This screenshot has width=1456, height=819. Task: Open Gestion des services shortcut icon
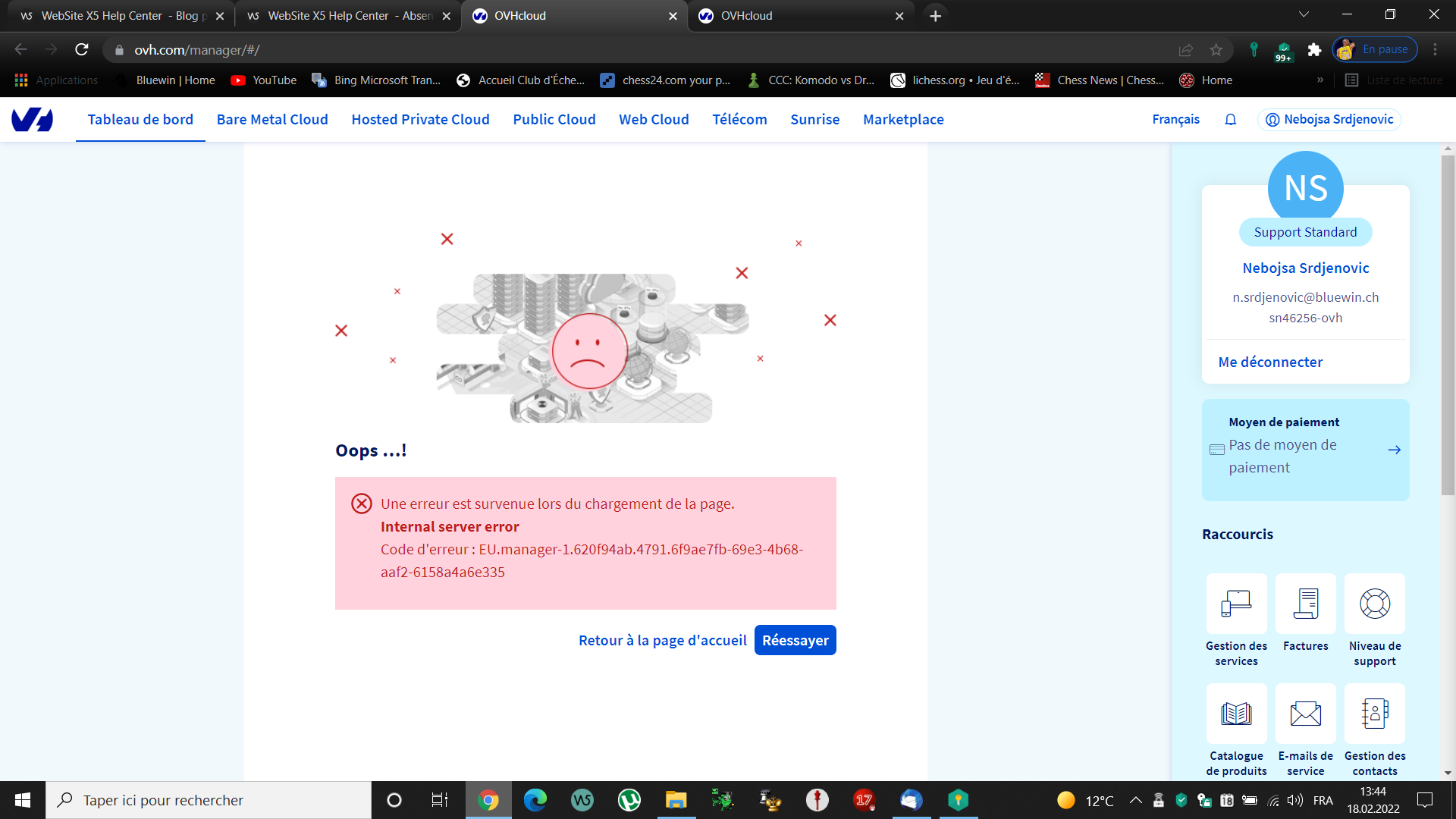[1236, 604]
